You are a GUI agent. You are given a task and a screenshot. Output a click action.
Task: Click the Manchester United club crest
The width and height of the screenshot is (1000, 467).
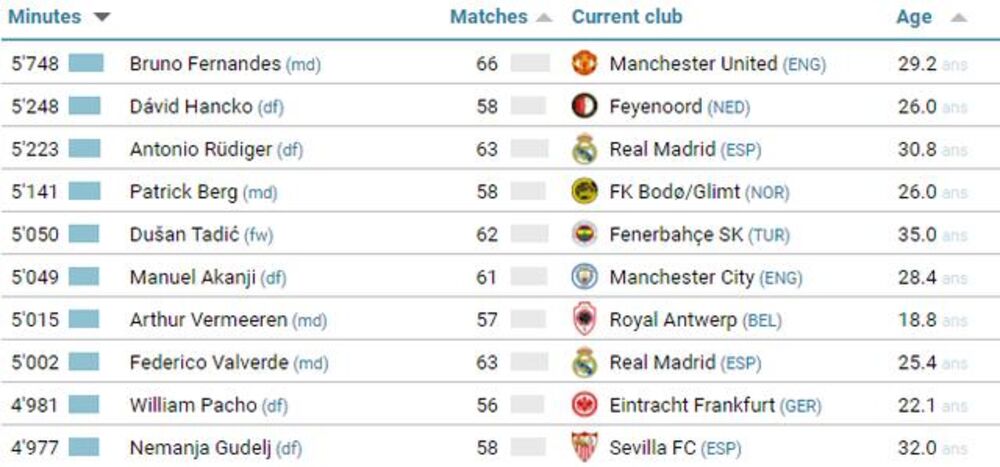click(584, 64)
